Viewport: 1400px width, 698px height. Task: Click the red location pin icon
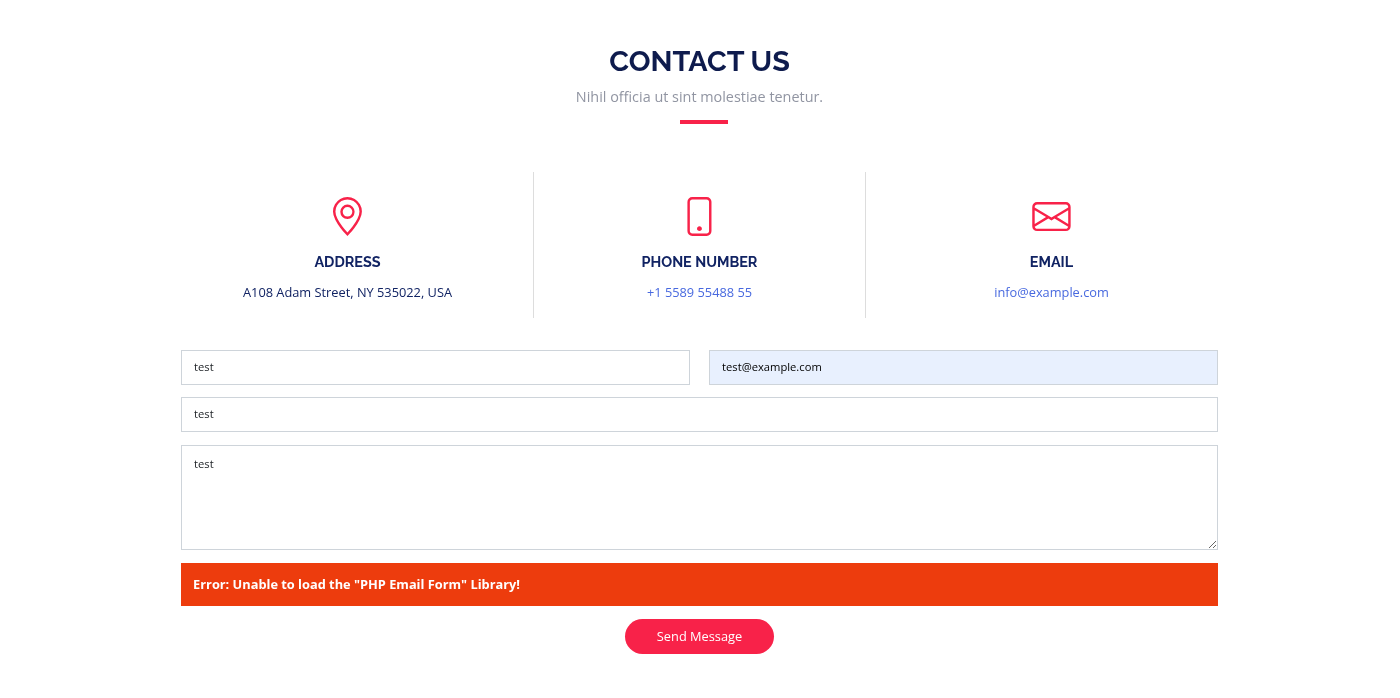click(347, 216)
